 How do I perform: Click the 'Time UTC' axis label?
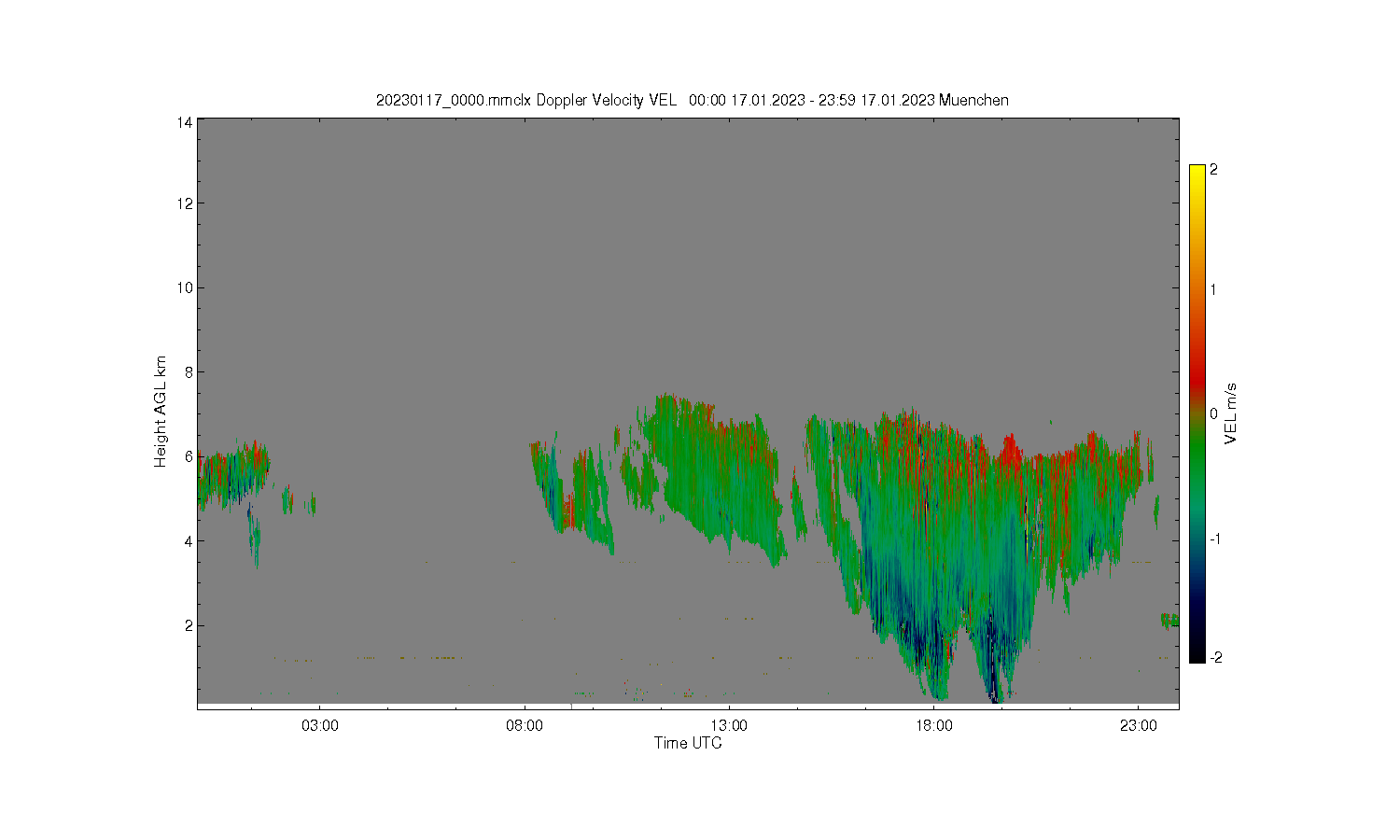coord(688,743)
